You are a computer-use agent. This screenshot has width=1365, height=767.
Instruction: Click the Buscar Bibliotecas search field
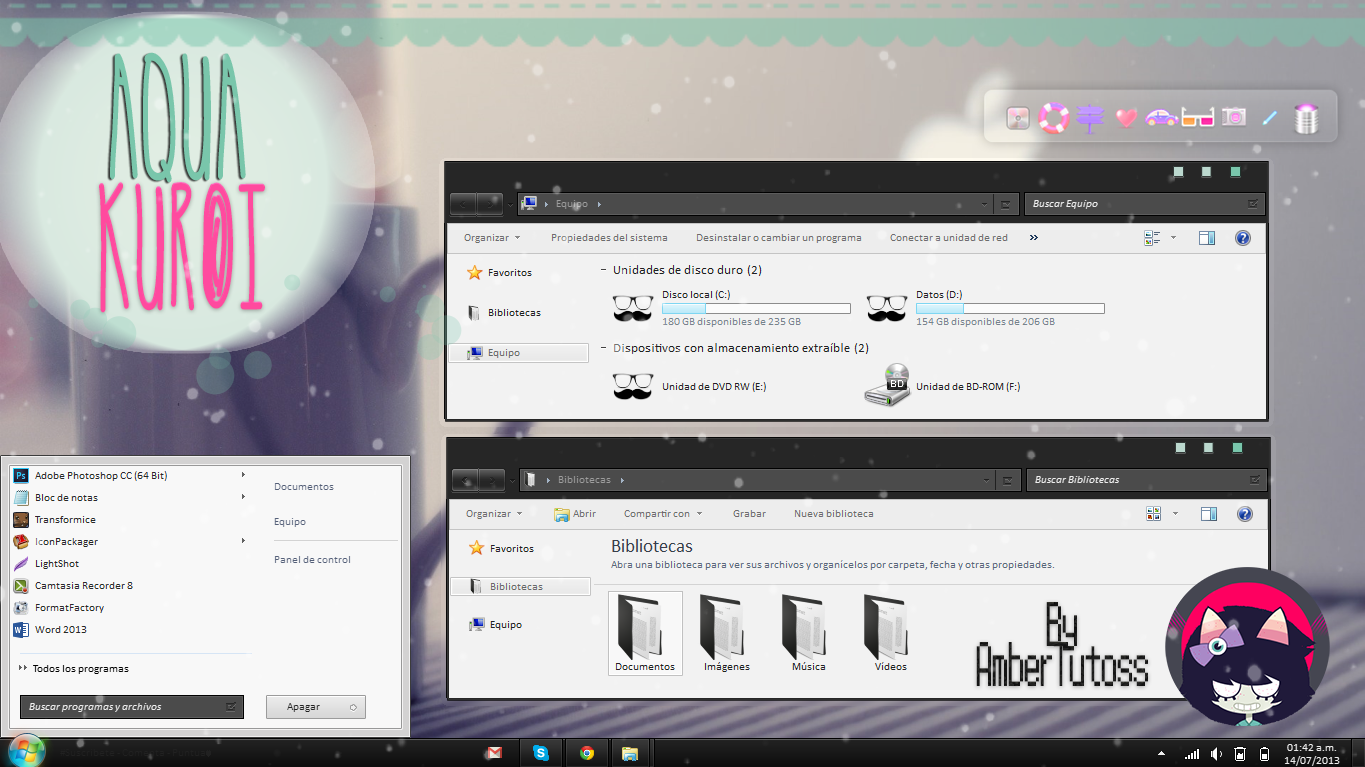[x=1146, y=480]
